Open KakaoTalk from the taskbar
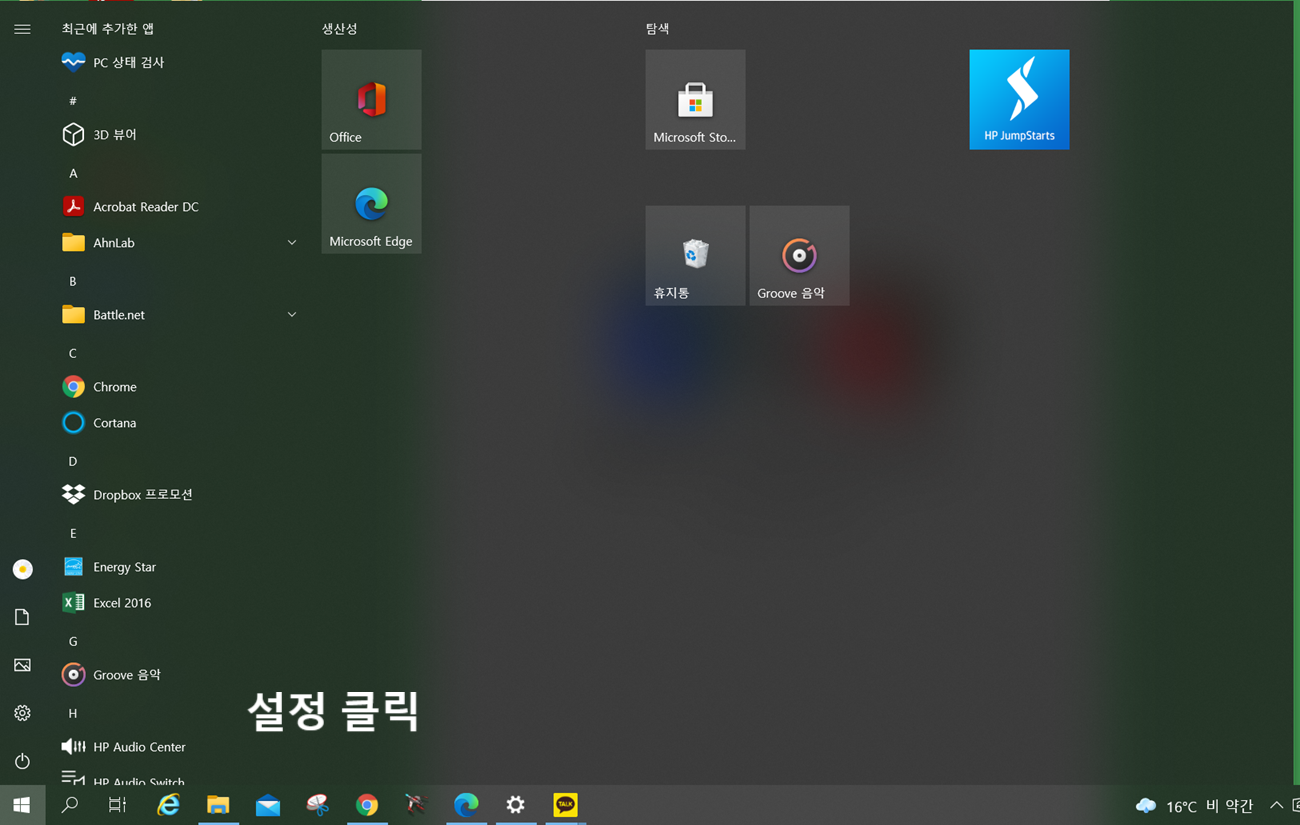1300x825 pixels. click(x=565, y=805)
